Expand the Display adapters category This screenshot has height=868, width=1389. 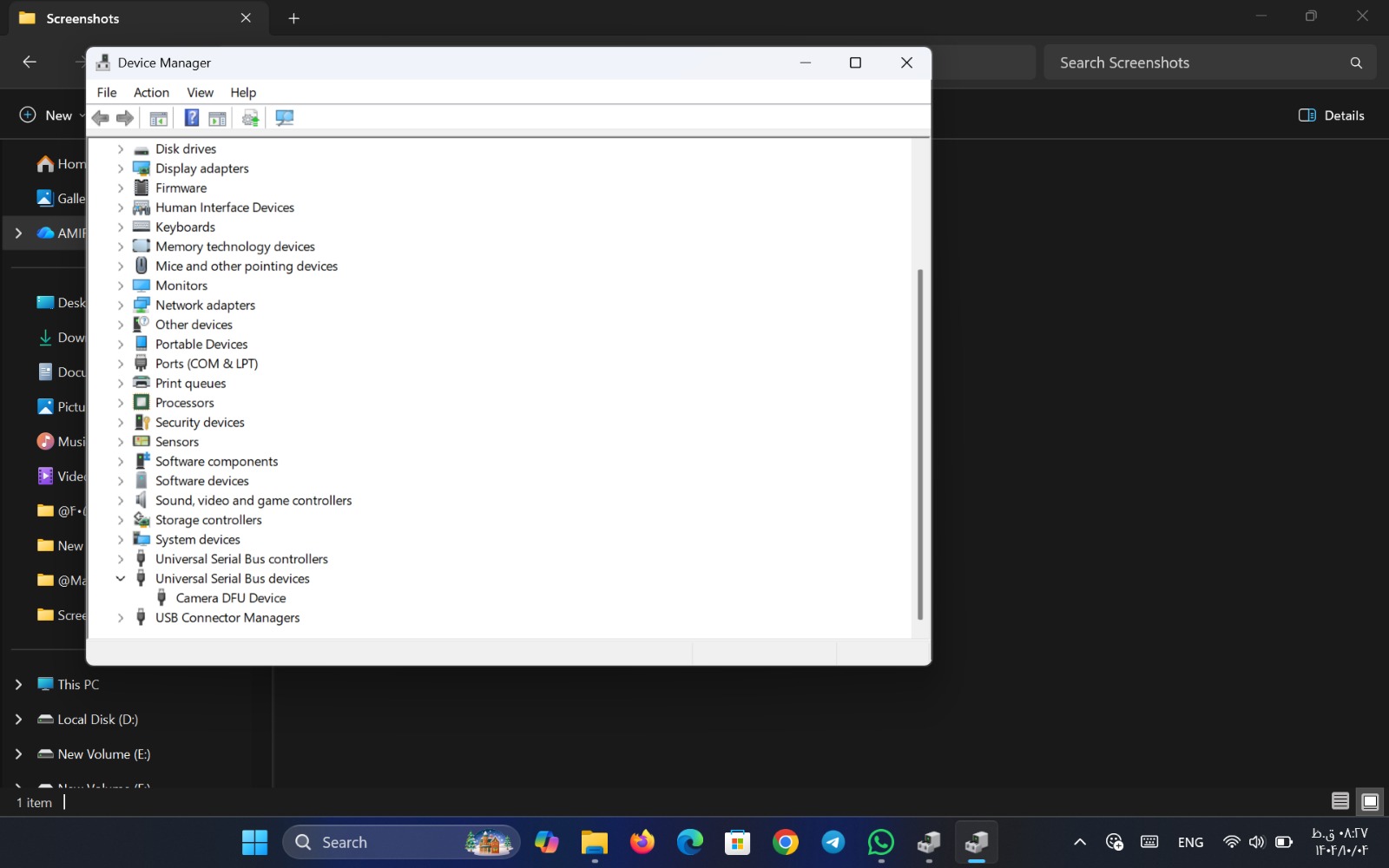point(121,168)
